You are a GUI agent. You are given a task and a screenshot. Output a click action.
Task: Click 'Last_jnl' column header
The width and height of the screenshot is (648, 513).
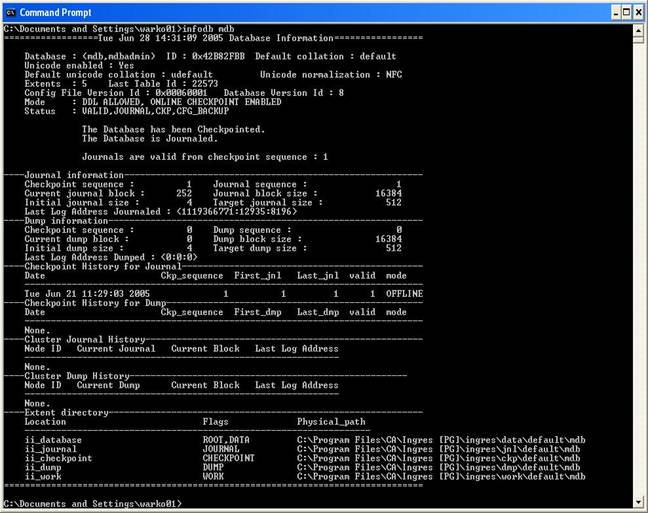(x=318, y=275)
